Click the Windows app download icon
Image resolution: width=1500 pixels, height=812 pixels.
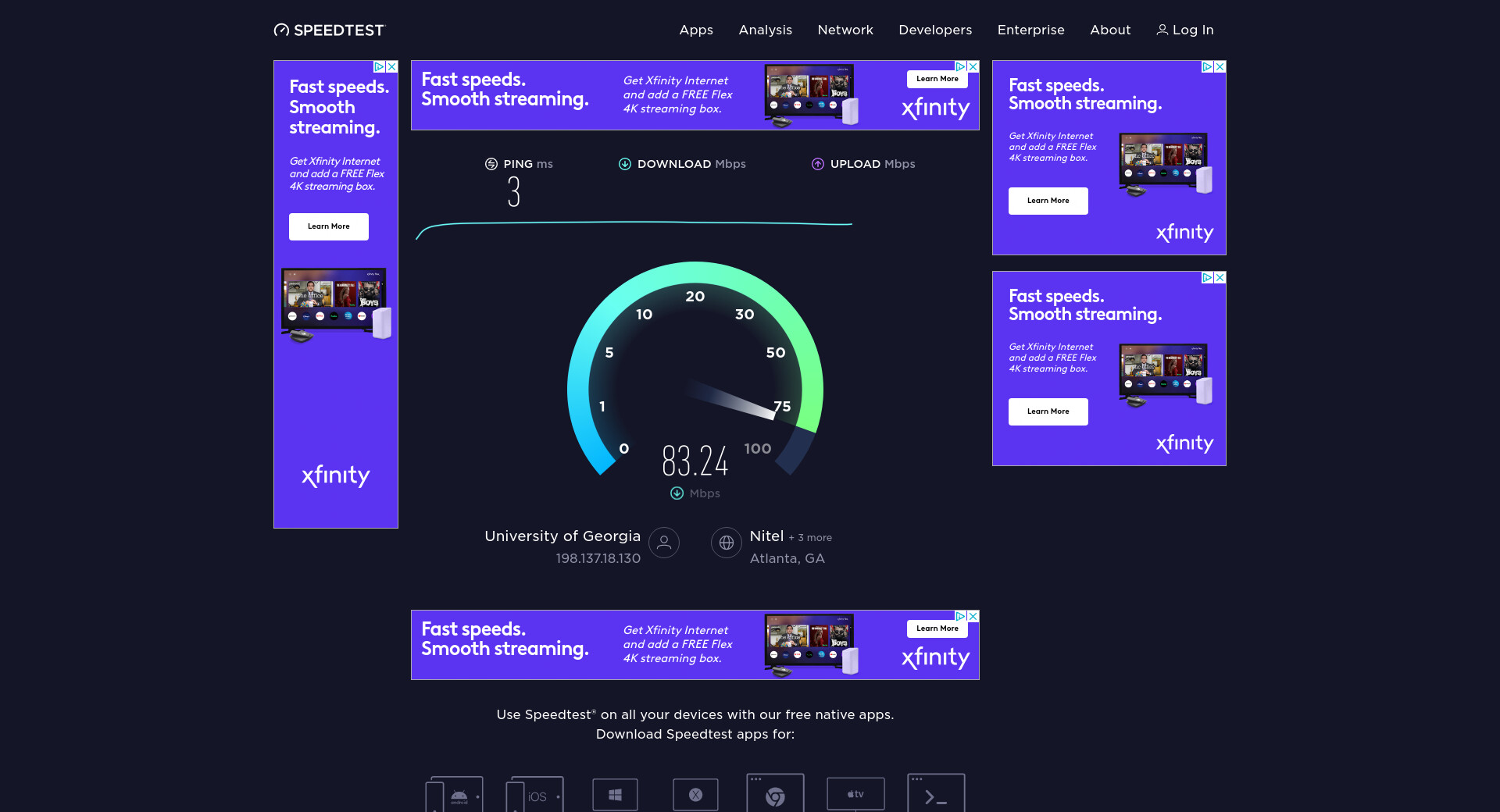tap(615, 795)
